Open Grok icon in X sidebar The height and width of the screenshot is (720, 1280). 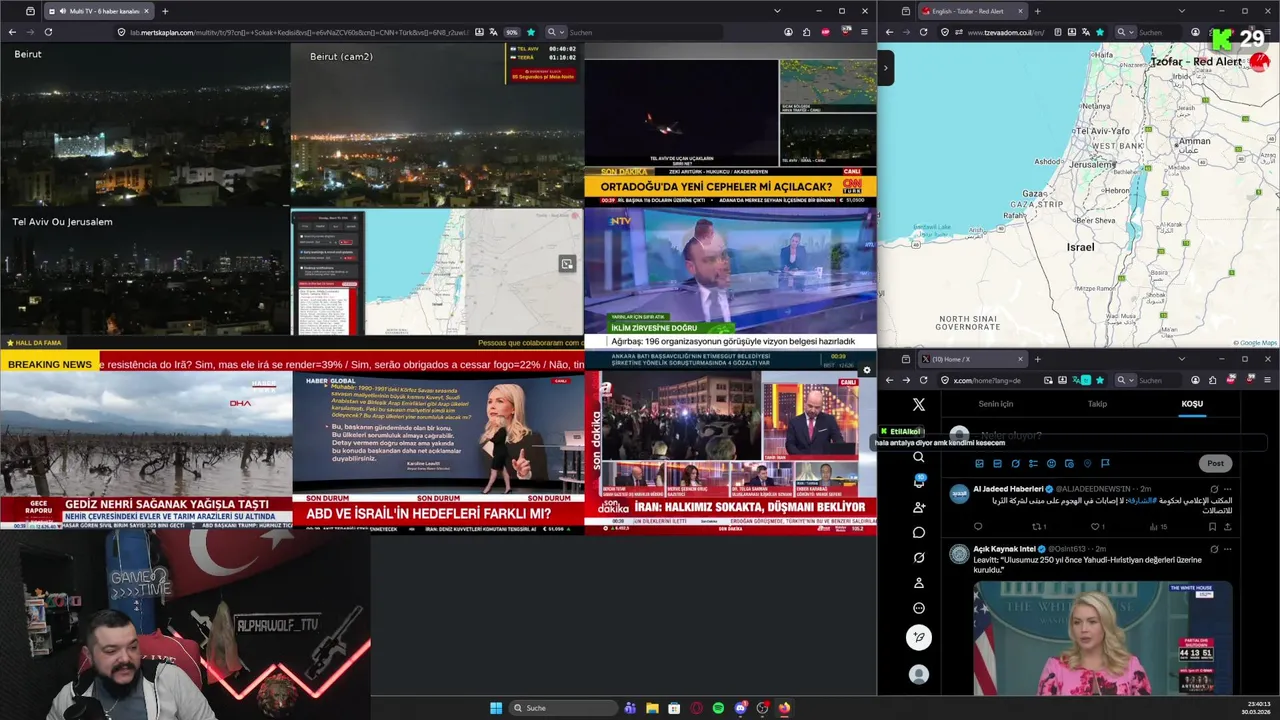918,557
